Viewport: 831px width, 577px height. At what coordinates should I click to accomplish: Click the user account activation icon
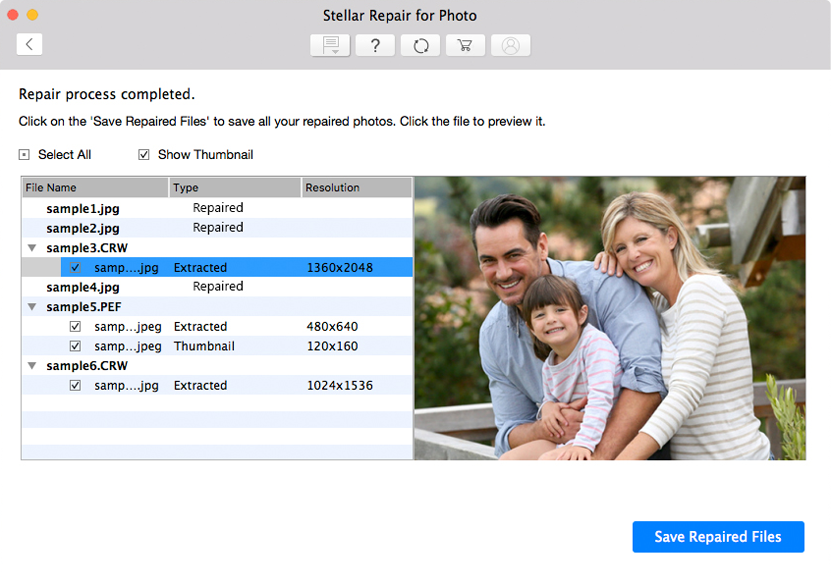[x=510, y=46]
